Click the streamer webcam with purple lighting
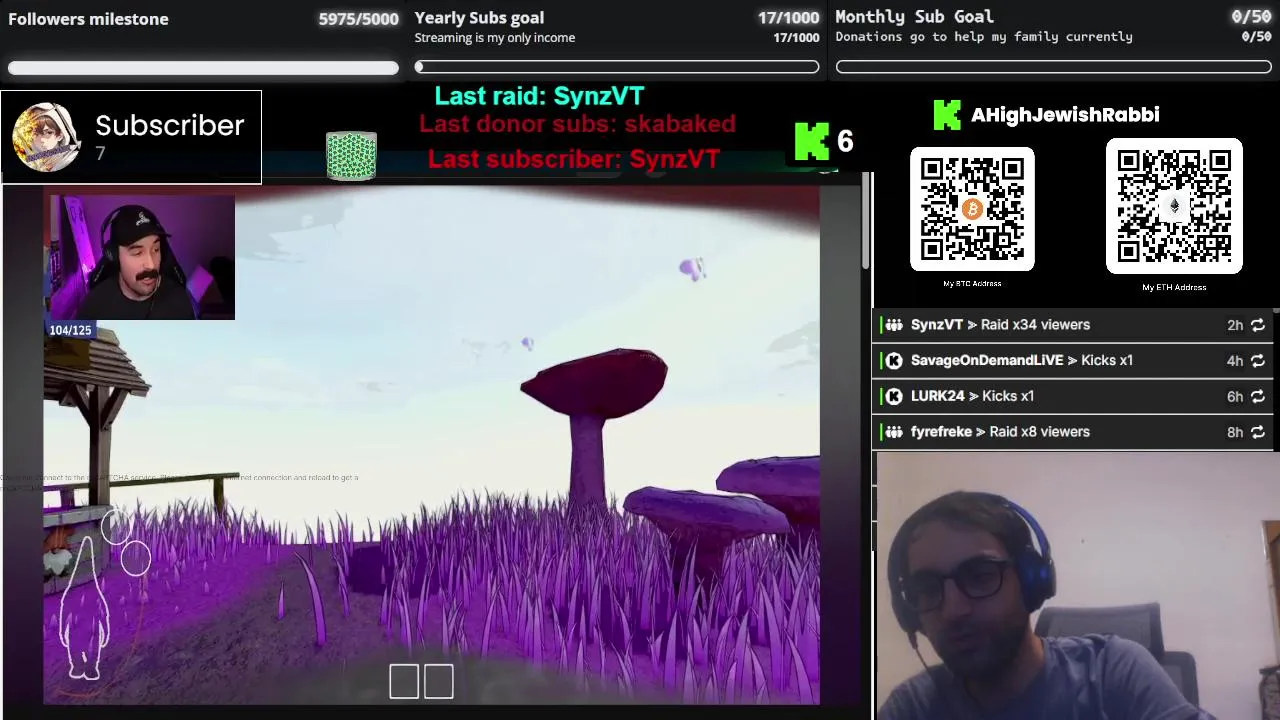 point(142,257)
